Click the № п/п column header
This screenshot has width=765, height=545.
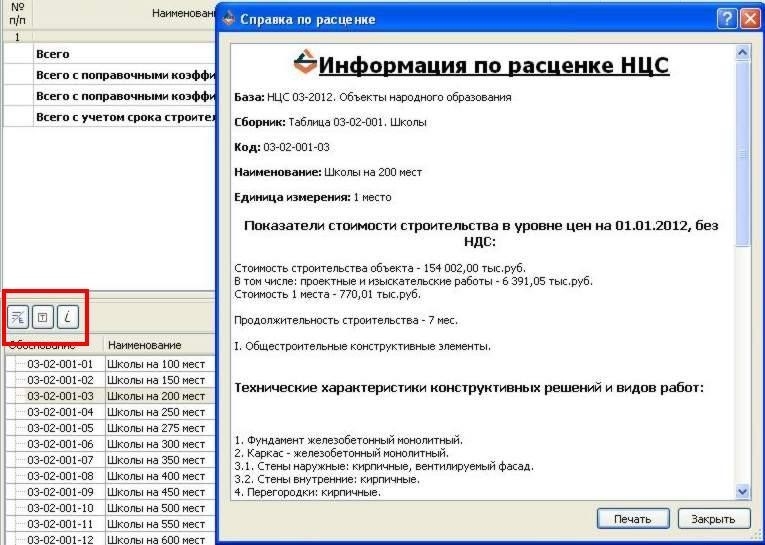[16, 13]
